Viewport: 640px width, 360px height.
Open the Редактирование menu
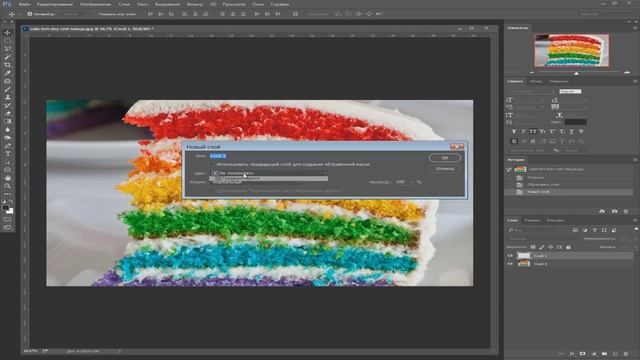[x=55, y=4]
